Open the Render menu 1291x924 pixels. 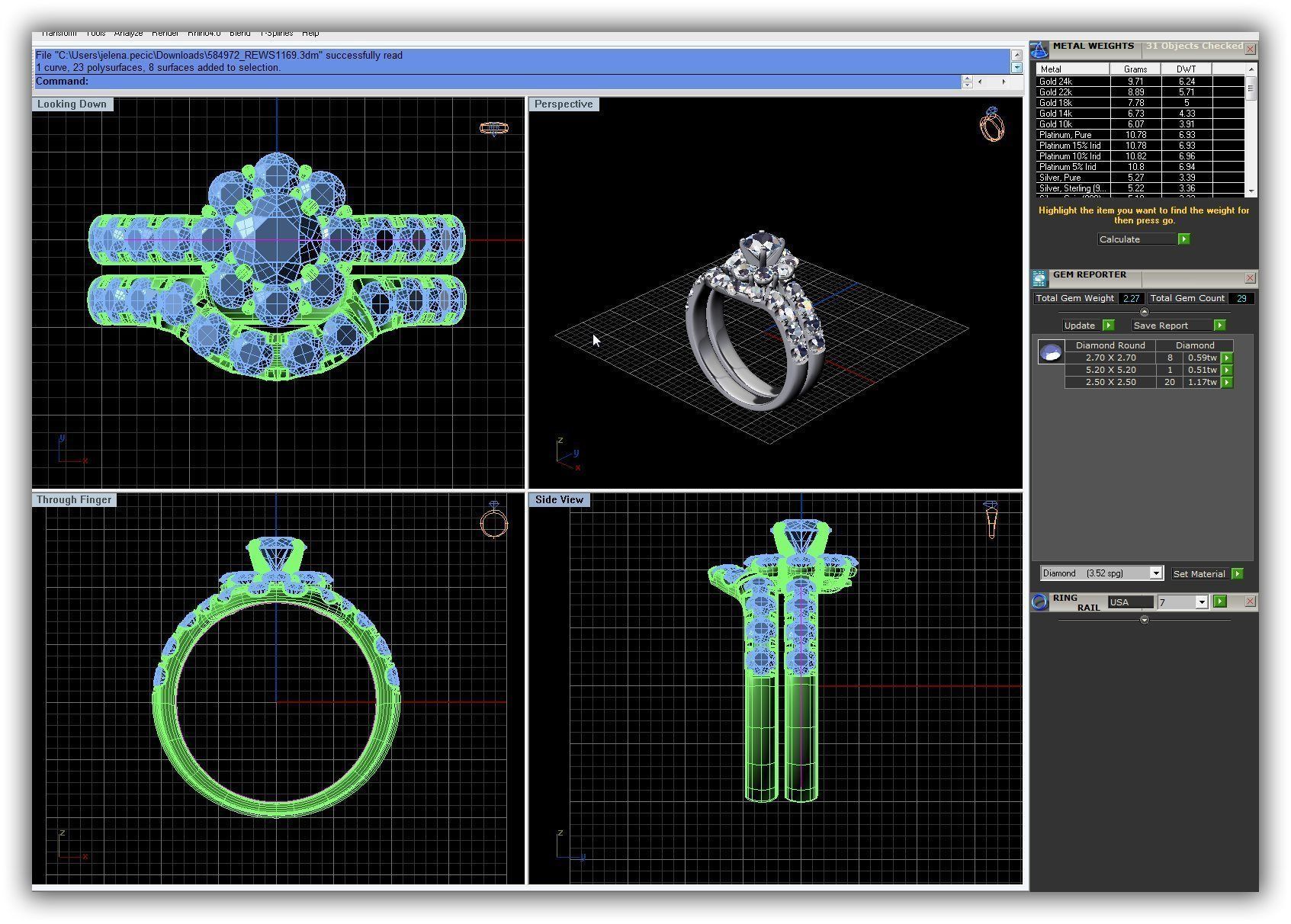coord(165,34)
